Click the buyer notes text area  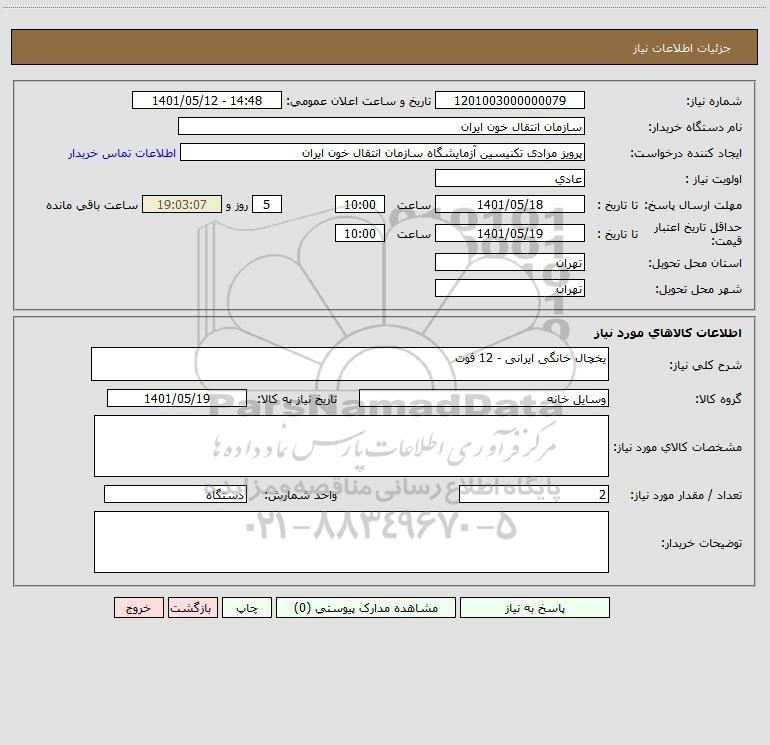click(x=351, y=542)
